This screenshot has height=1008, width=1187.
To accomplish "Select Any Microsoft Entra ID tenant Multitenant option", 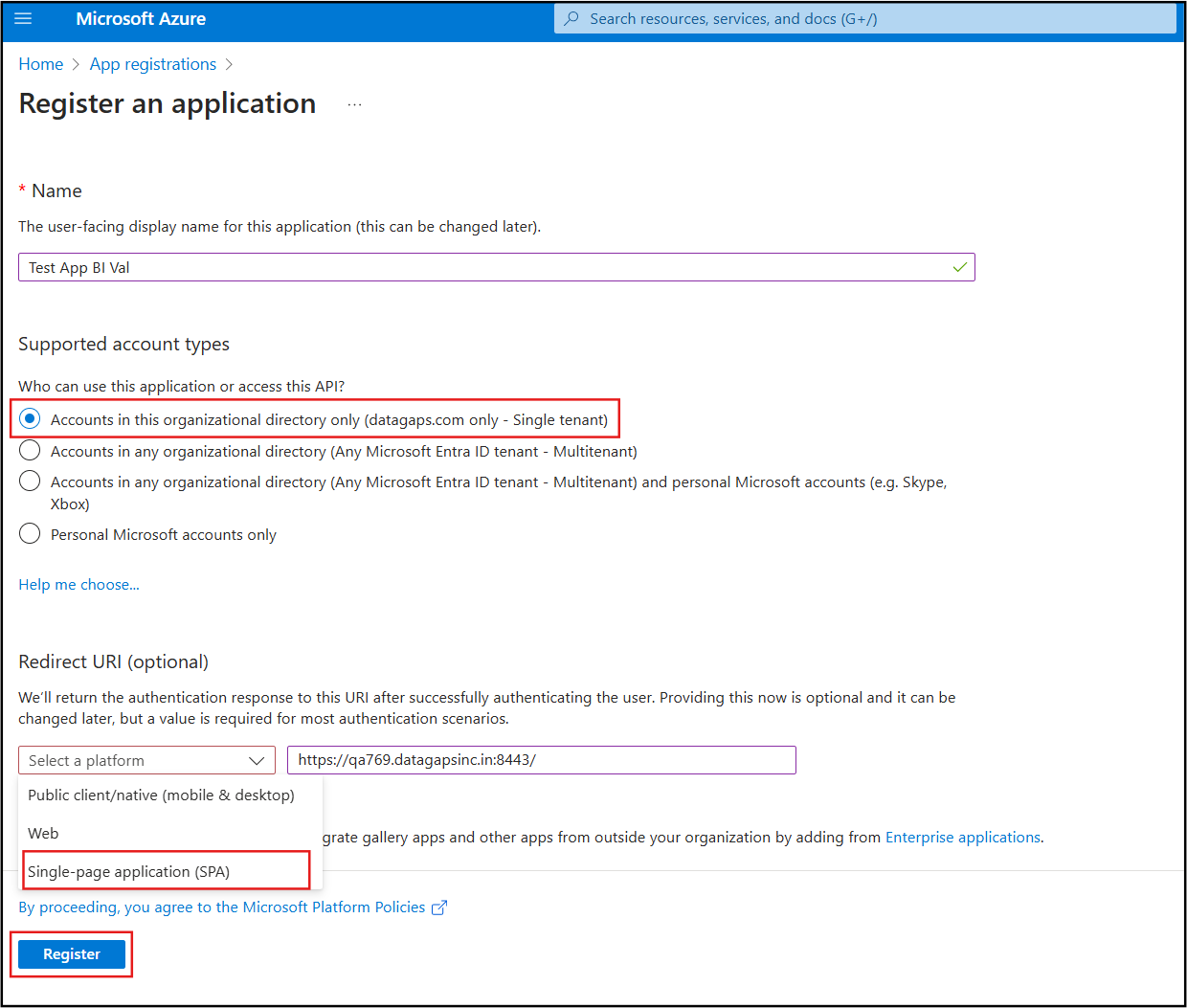I will tap(31, 451).
